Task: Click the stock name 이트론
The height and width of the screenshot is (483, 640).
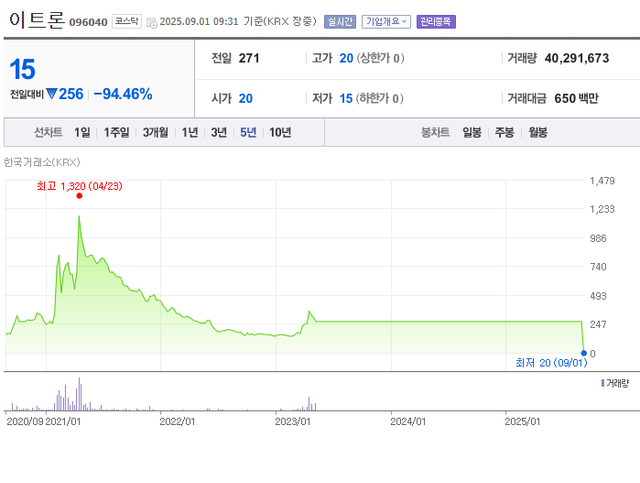Action: pyautogui.click(x=37, y=20)
